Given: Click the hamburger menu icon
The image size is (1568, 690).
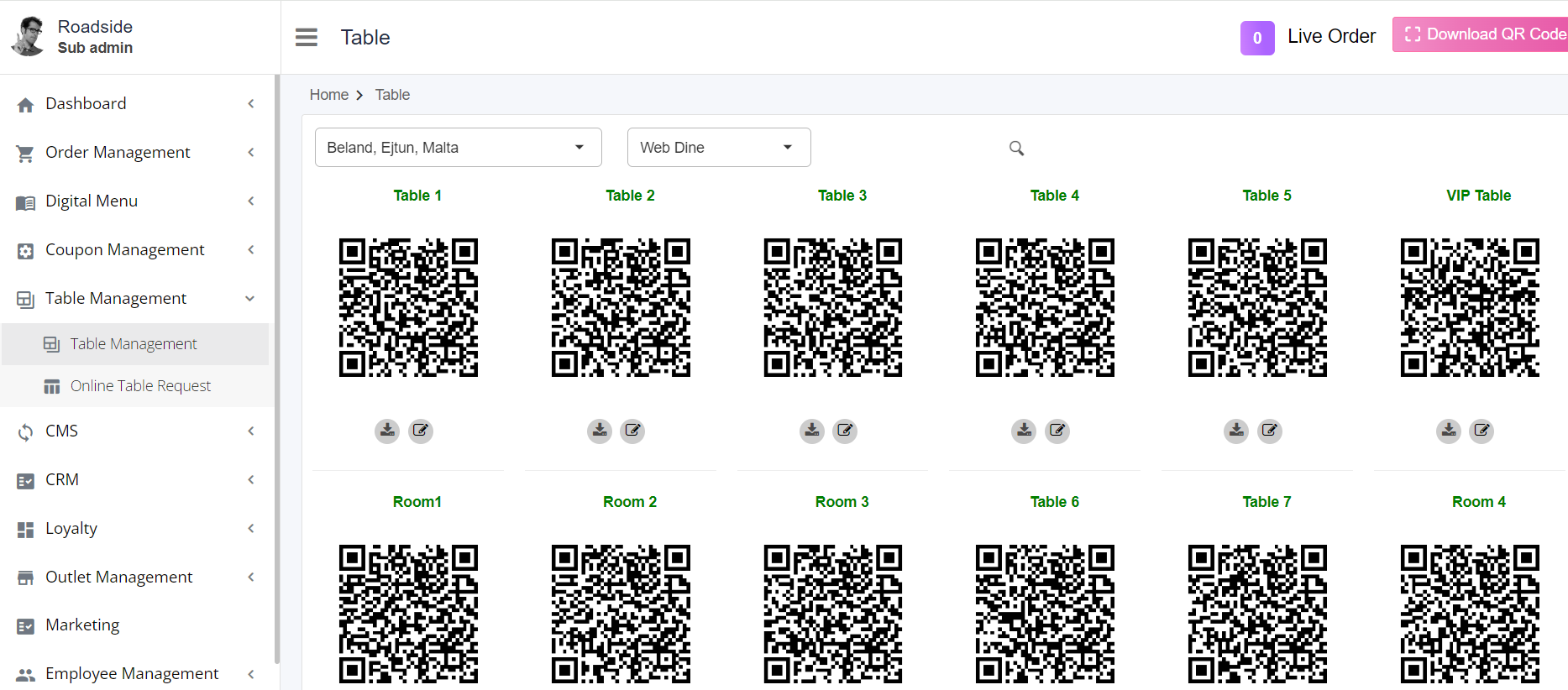Looking at the screenshot, I should coord(307,37).
